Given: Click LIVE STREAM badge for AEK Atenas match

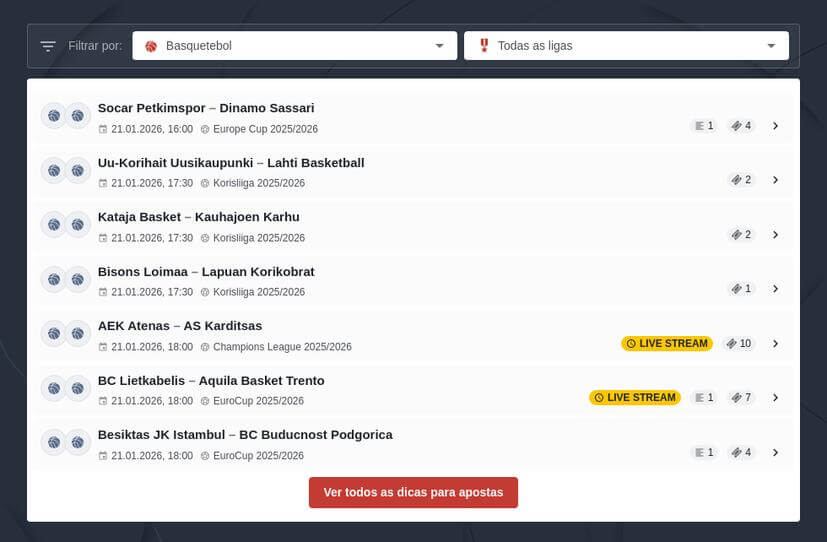Looking at the screenshot, I should tap(667, 343).
